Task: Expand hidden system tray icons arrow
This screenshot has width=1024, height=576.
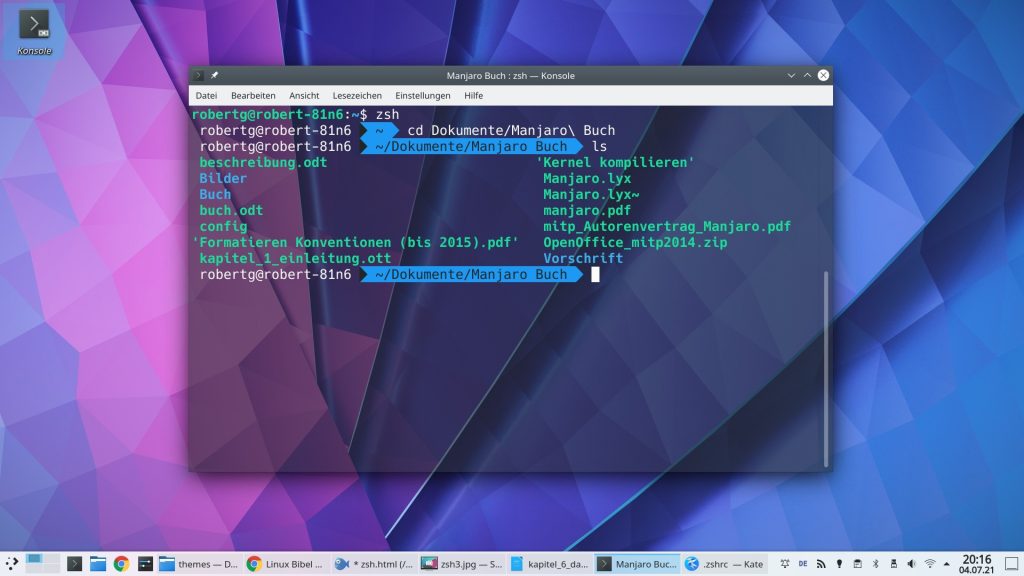Action: tap(946, 564)
